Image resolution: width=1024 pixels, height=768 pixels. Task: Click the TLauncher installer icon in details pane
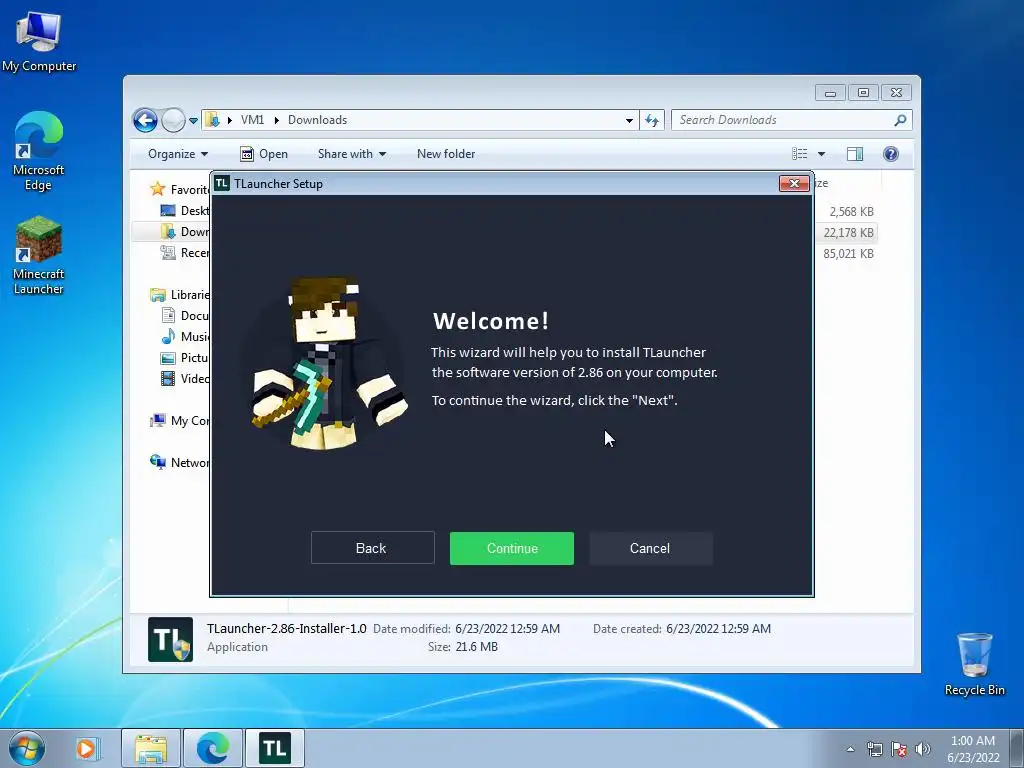coord(170,639)
